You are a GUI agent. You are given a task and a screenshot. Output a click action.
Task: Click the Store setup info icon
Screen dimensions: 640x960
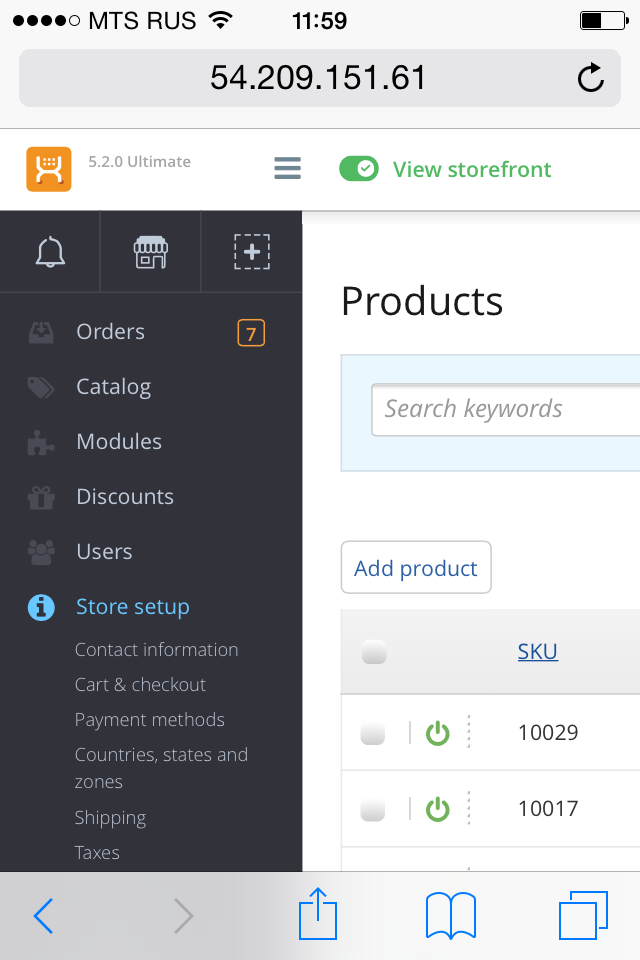[x=41, y=607]
